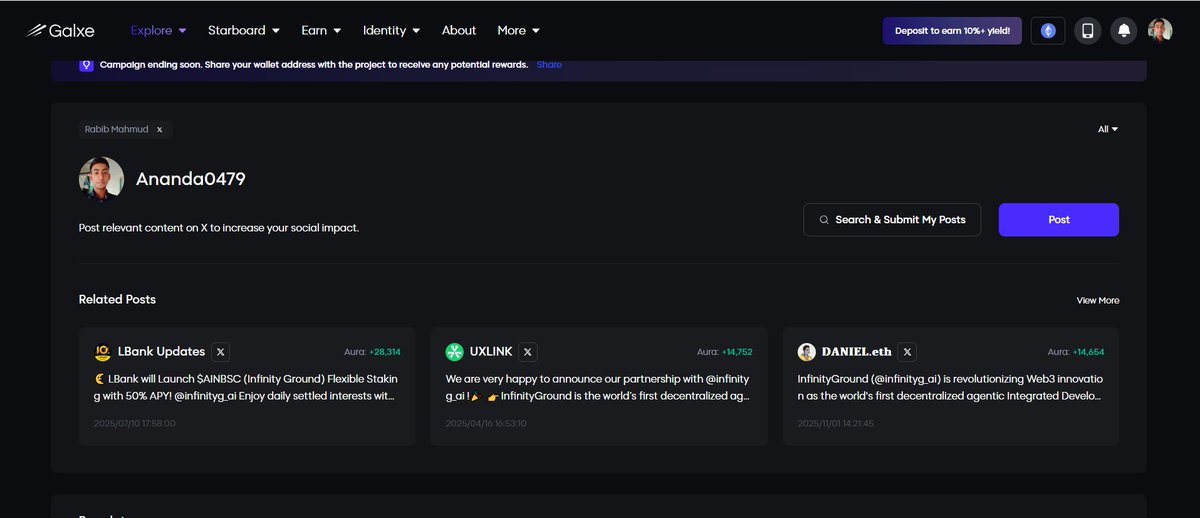The width and height of the screenshot is (1200, 518).
Task: Click the Ananda0479 profile picture
Action: pos(101,179)
